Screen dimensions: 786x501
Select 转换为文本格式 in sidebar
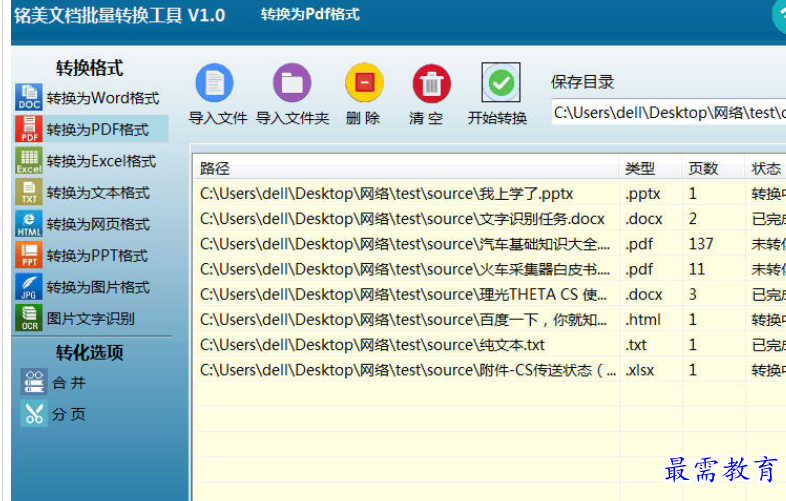click(98, 193)
